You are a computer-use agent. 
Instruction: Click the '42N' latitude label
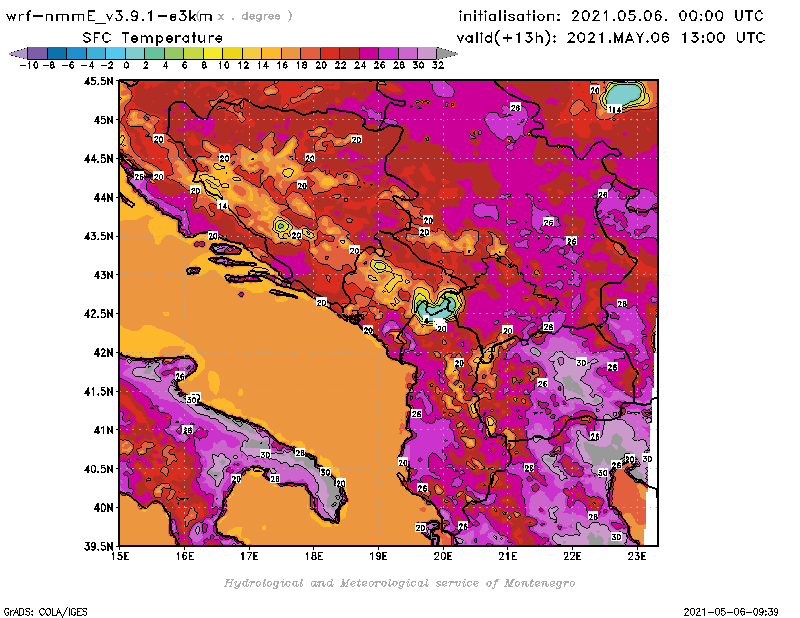(103, 353)
